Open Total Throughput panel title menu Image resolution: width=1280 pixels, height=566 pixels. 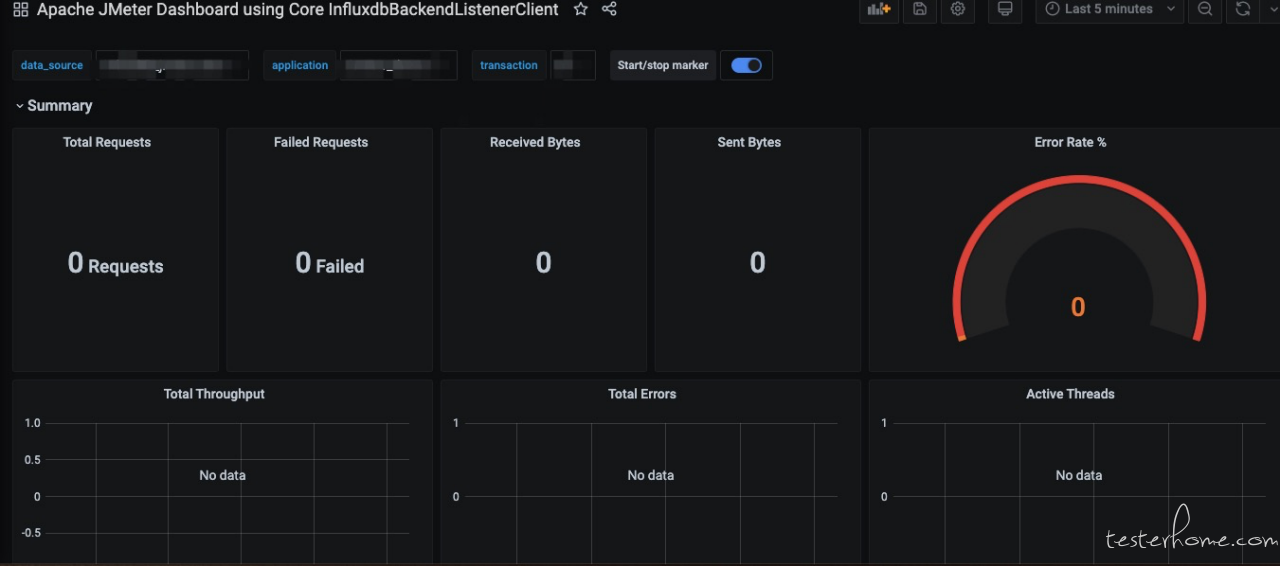point(214,394)
